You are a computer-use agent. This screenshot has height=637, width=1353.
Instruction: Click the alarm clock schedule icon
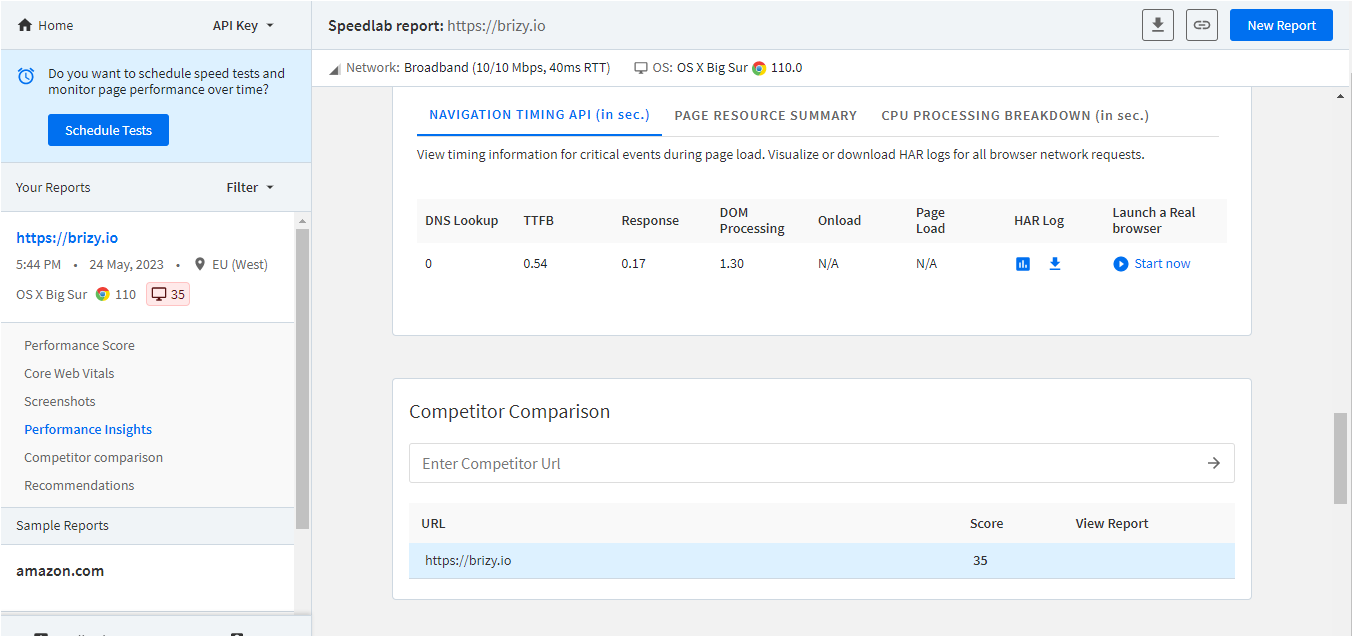[x=26, y=75]
